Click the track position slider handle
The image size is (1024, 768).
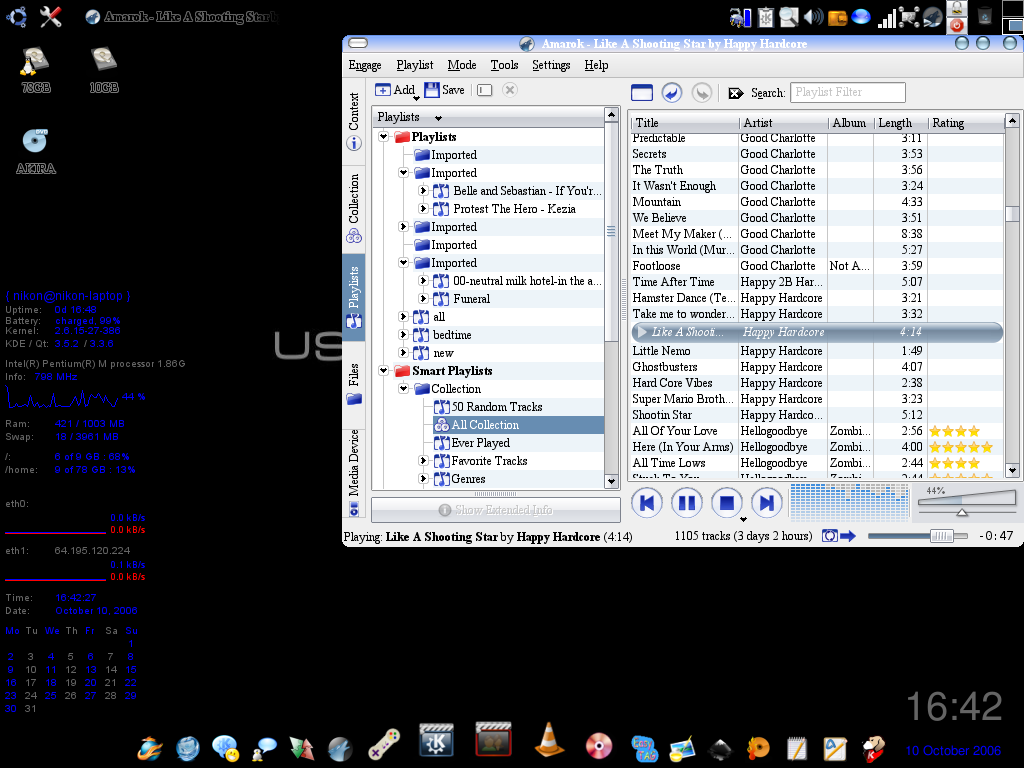pos(942,536)
